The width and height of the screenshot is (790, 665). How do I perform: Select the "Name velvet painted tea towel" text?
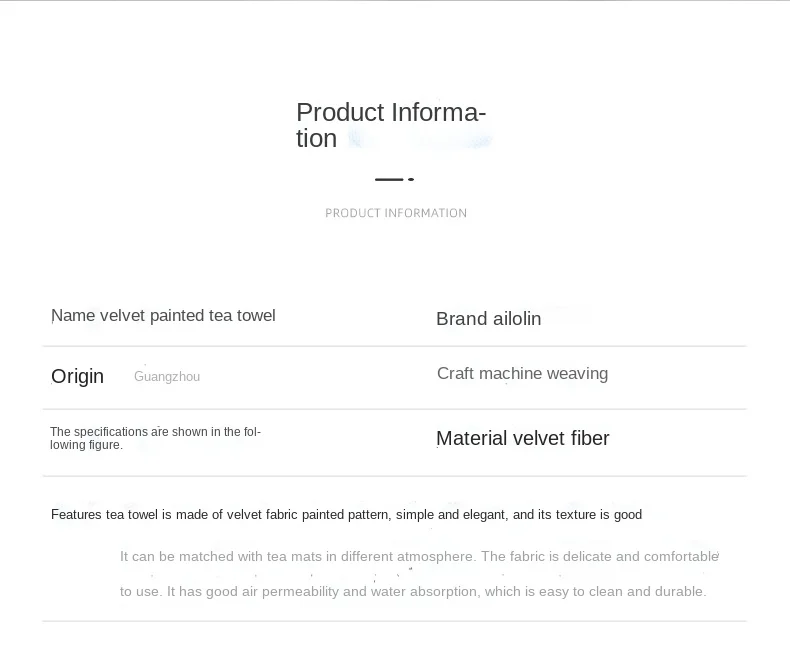tap(163, 316)
